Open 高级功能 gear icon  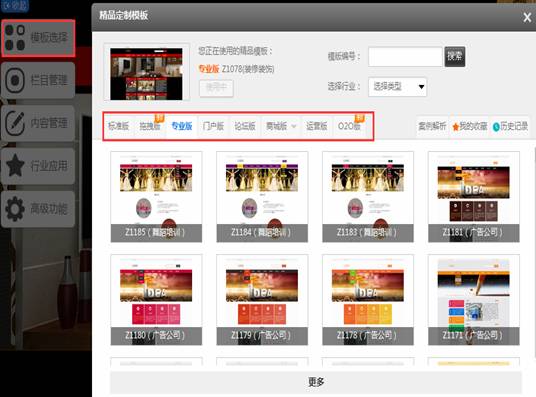click(x=15, y=209)
